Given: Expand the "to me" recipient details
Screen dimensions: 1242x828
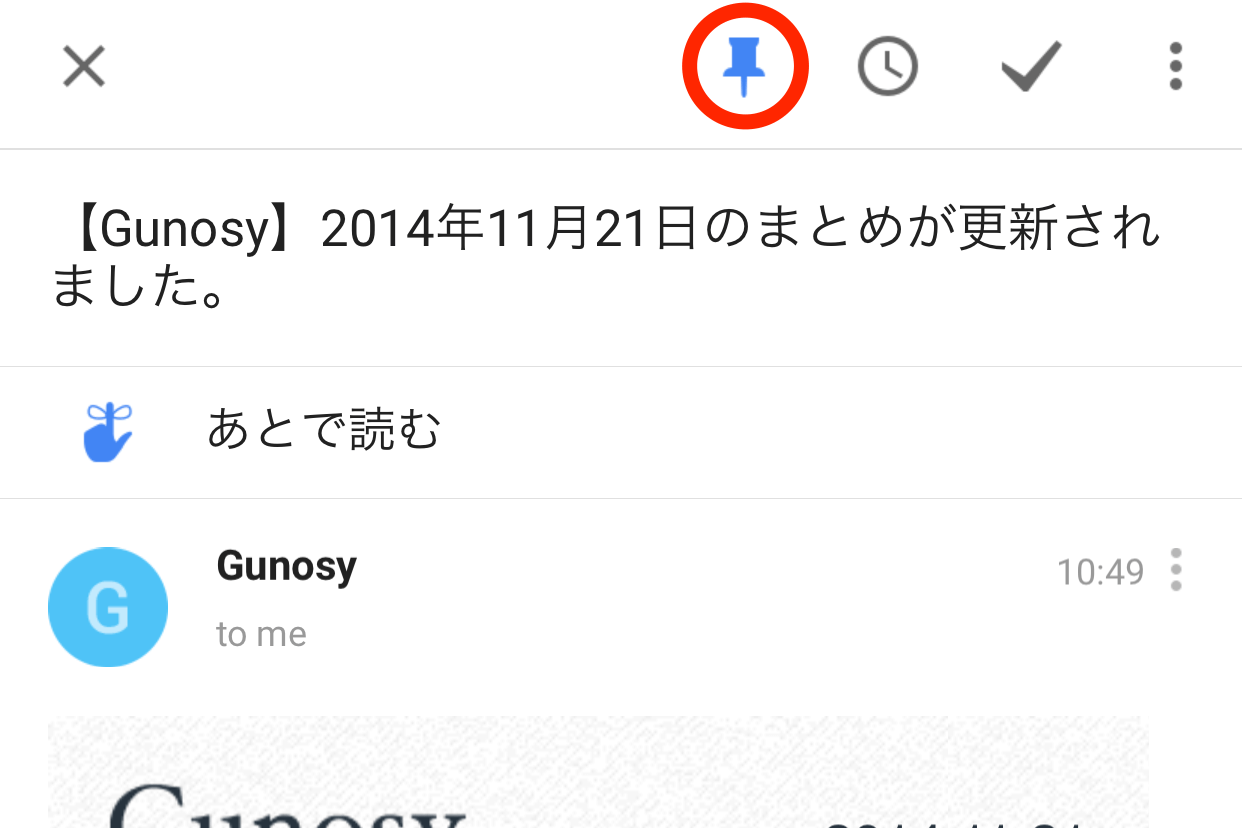Looking at the screenshot, I should 261,634.
